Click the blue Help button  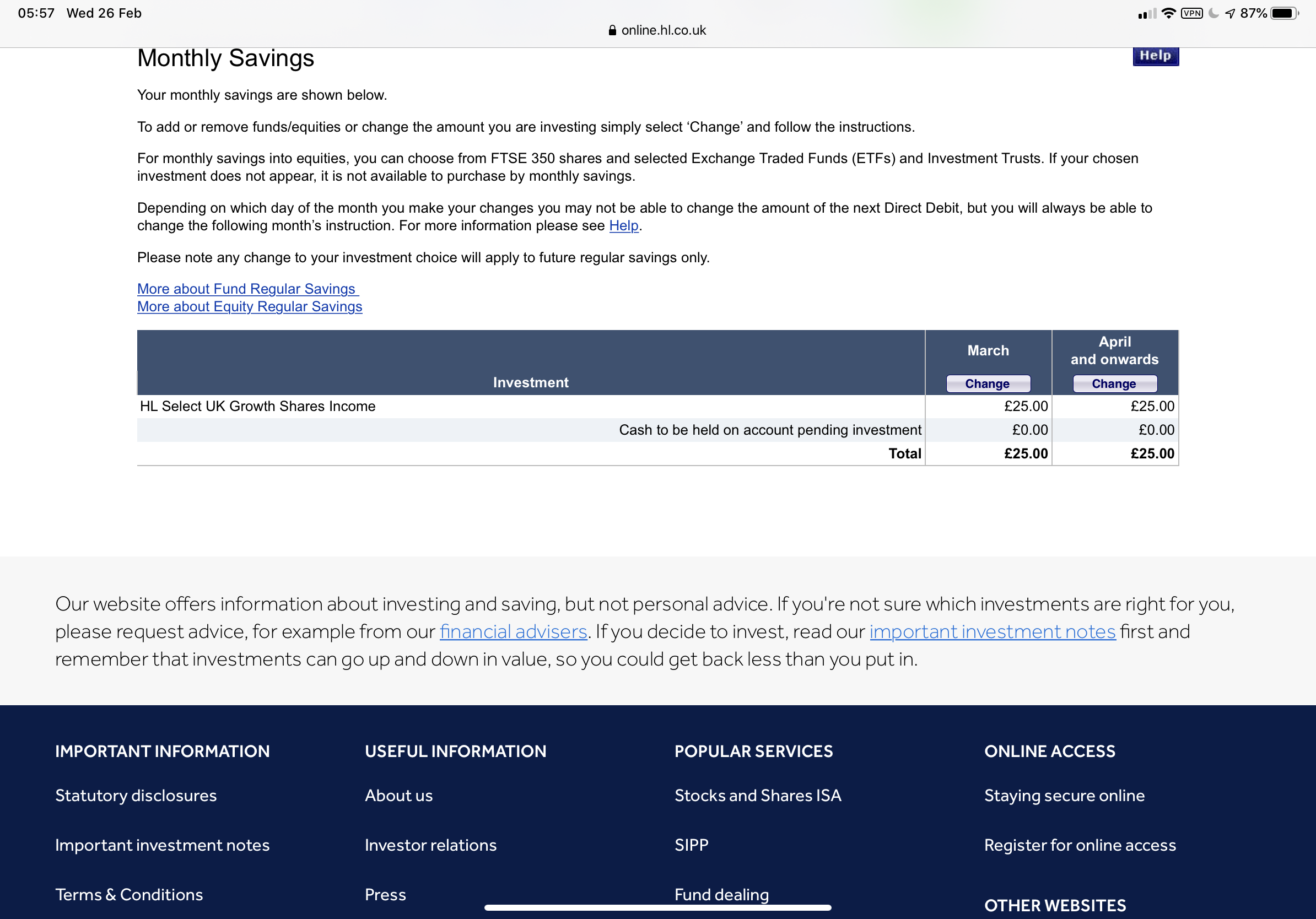click(x=1155, y=56)
